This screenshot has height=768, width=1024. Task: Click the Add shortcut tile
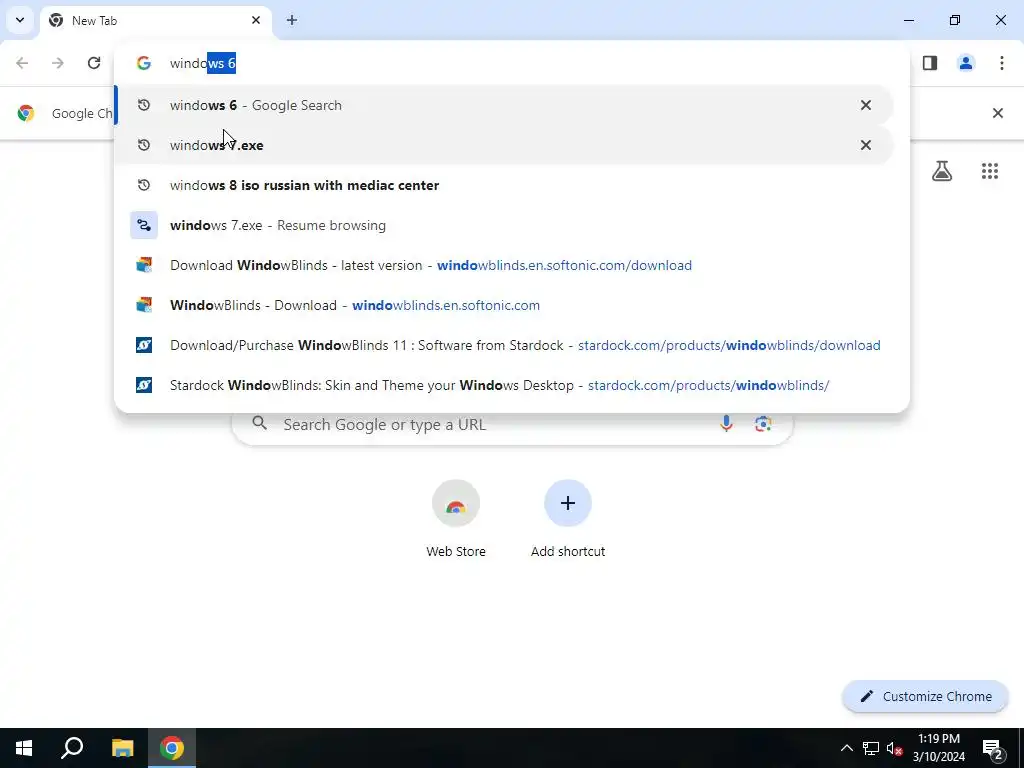tap(568, 519)
